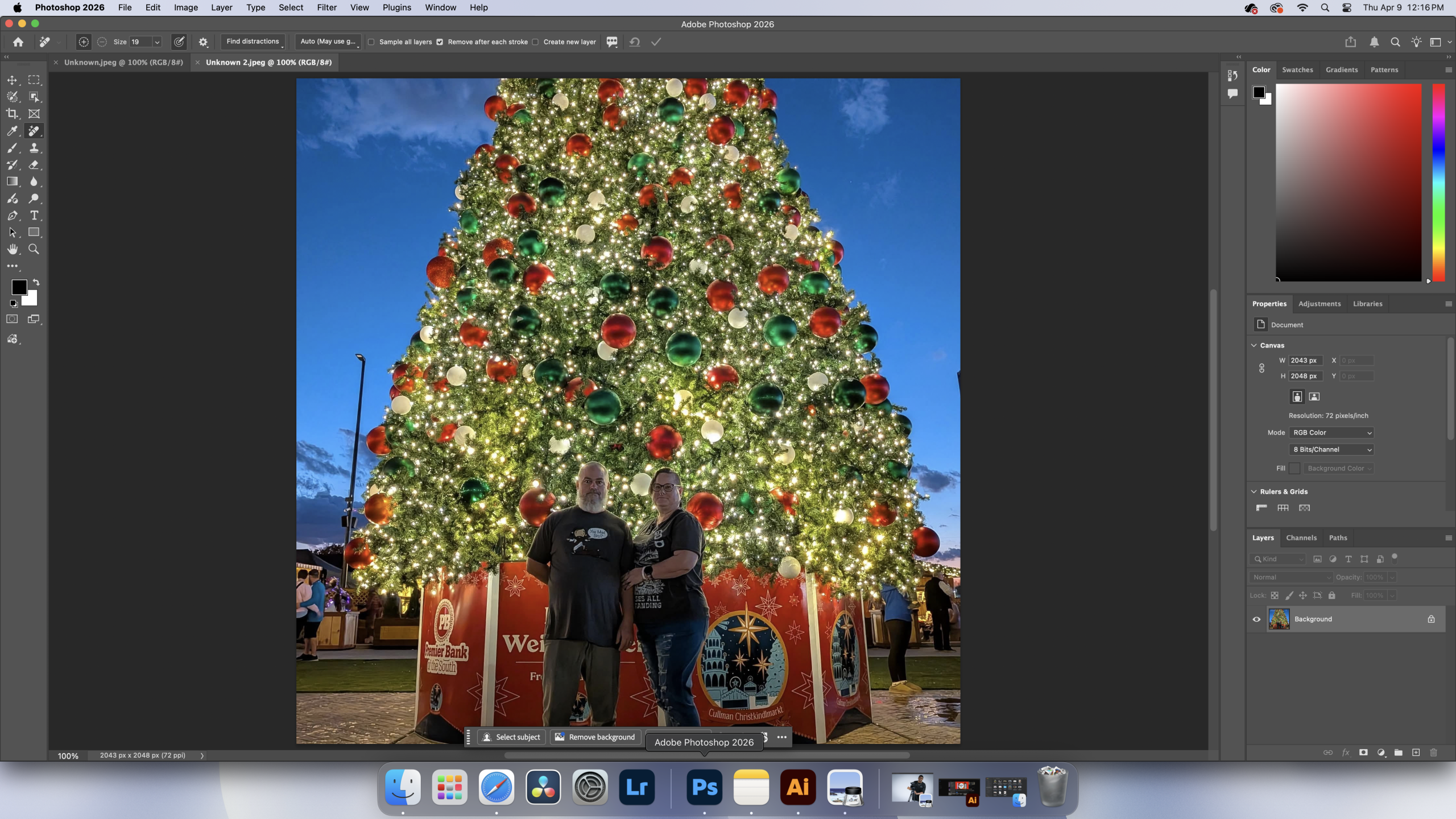Click the delete layer trash icon
Screen dimensions: 1456x819
coord(1433,752)
